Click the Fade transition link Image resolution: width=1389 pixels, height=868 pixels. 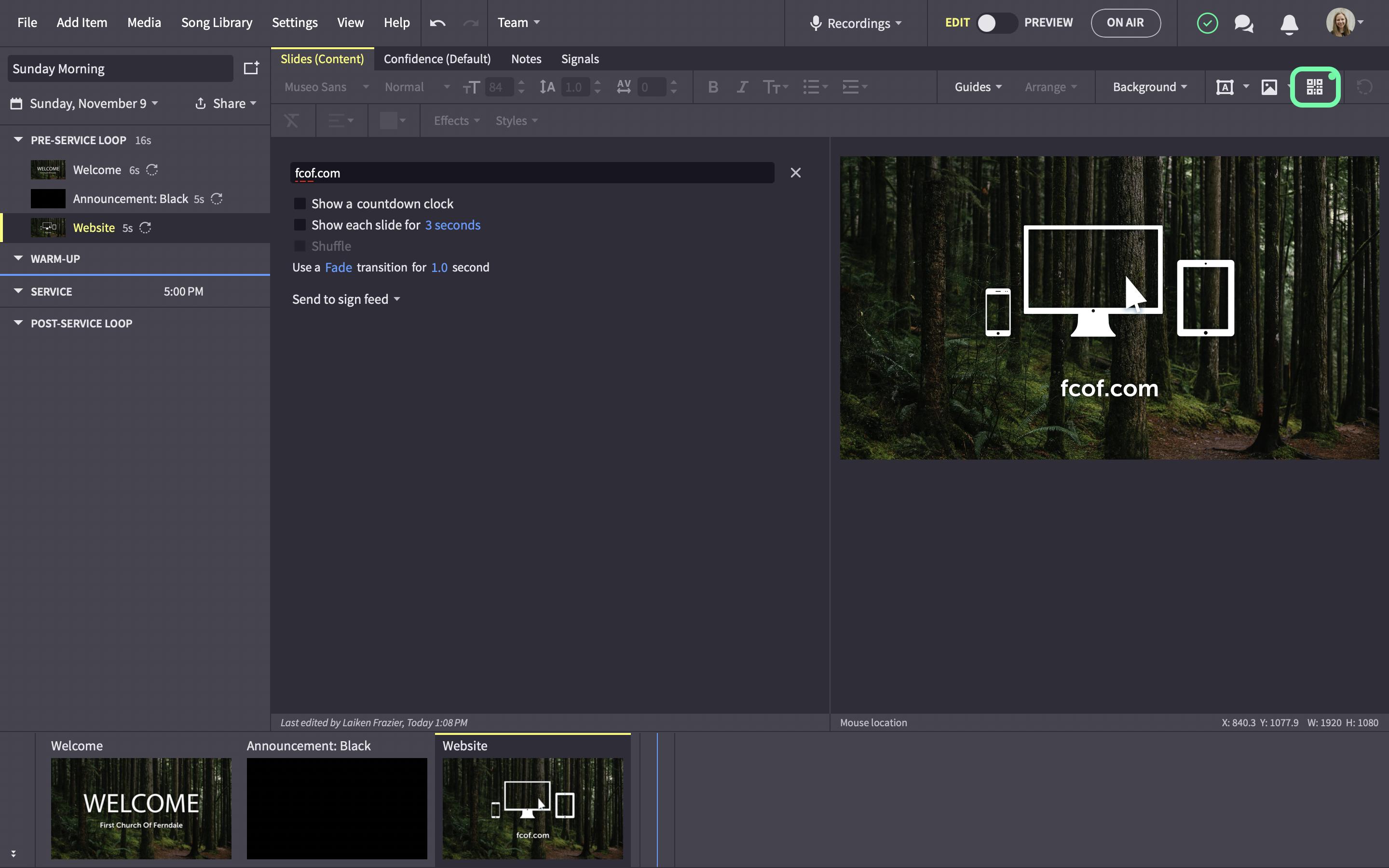pyautogui.click(x=338, y=268)
